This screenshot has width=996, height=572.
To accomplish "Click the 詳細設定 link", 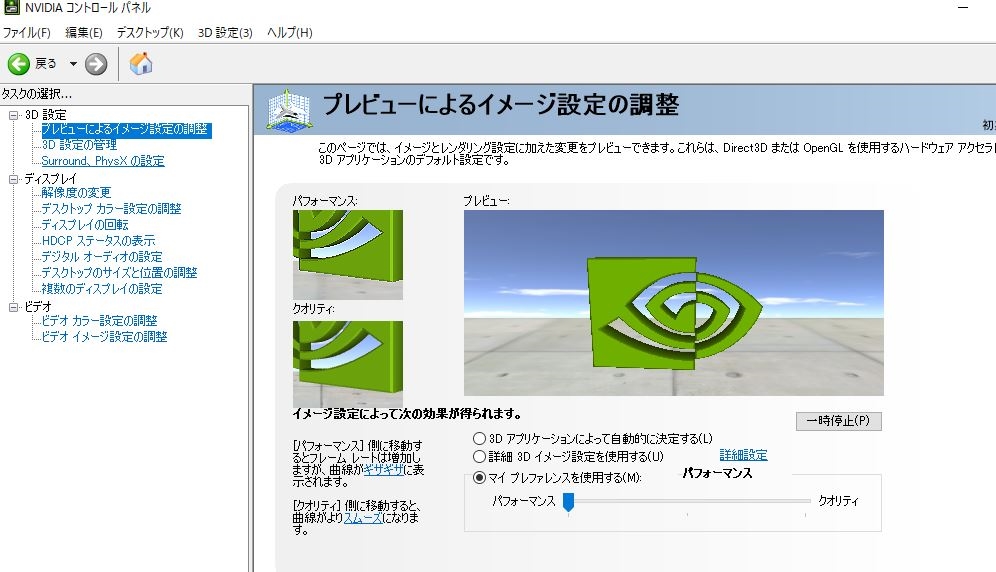I will pyautogui.click(x=743, y=455).
